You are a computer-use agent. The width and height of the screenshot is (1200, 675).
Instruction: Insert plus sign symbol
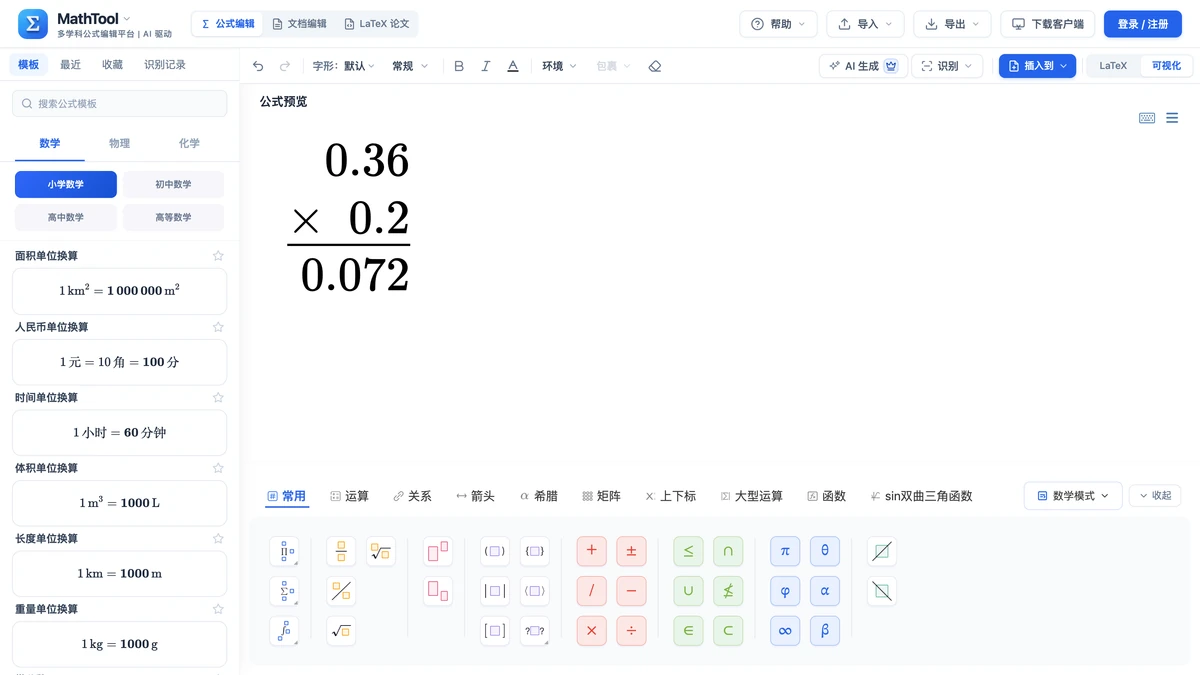[x=592, y=551]
